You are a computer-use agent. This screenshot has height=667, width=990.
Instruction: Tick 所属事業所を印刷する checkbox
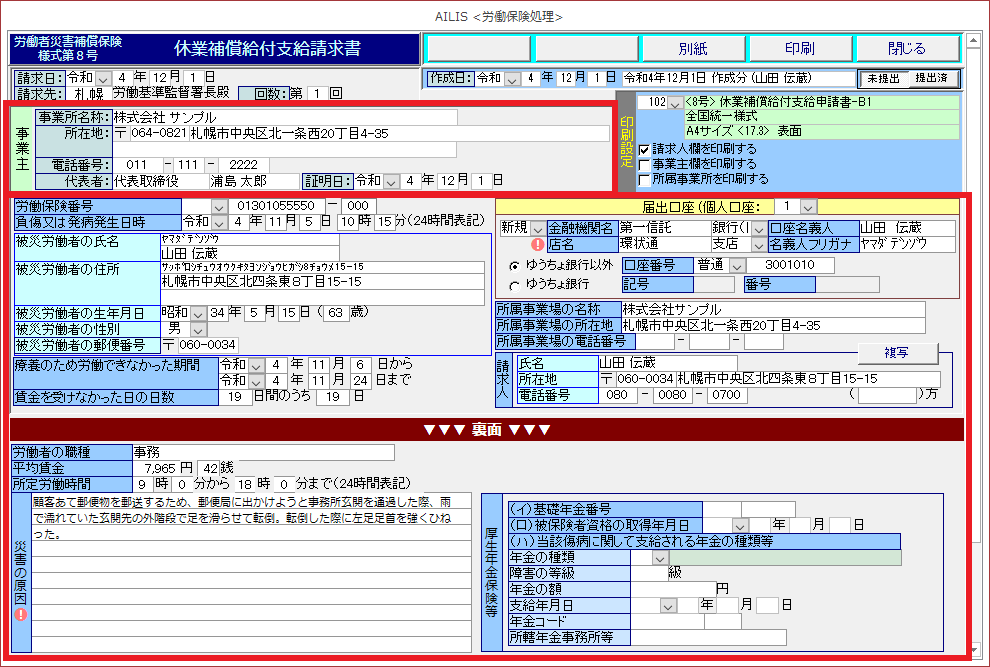tap(645, 179)
